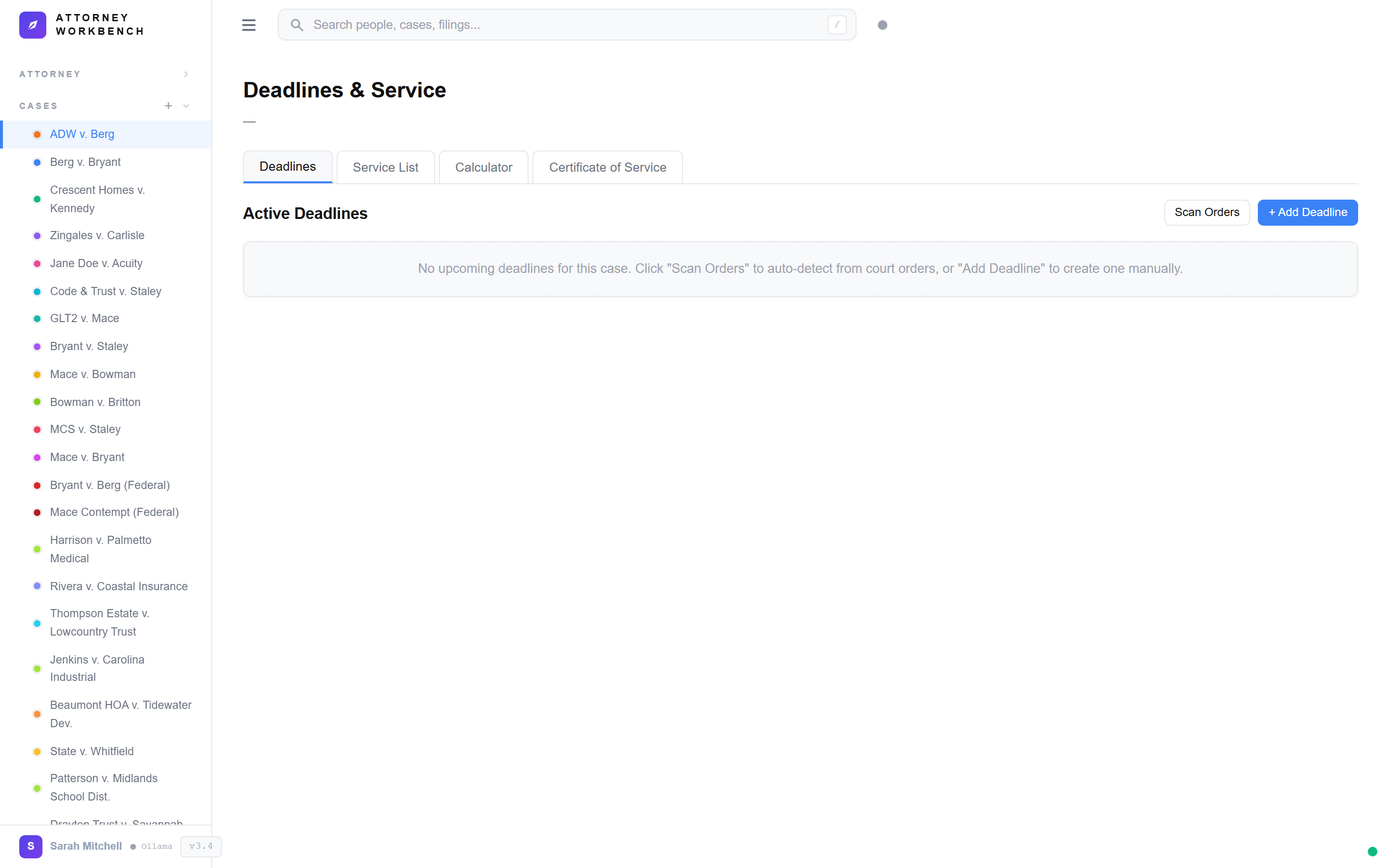
Task: Switch to the Calculator tab
Action: (x=483, y=167)
